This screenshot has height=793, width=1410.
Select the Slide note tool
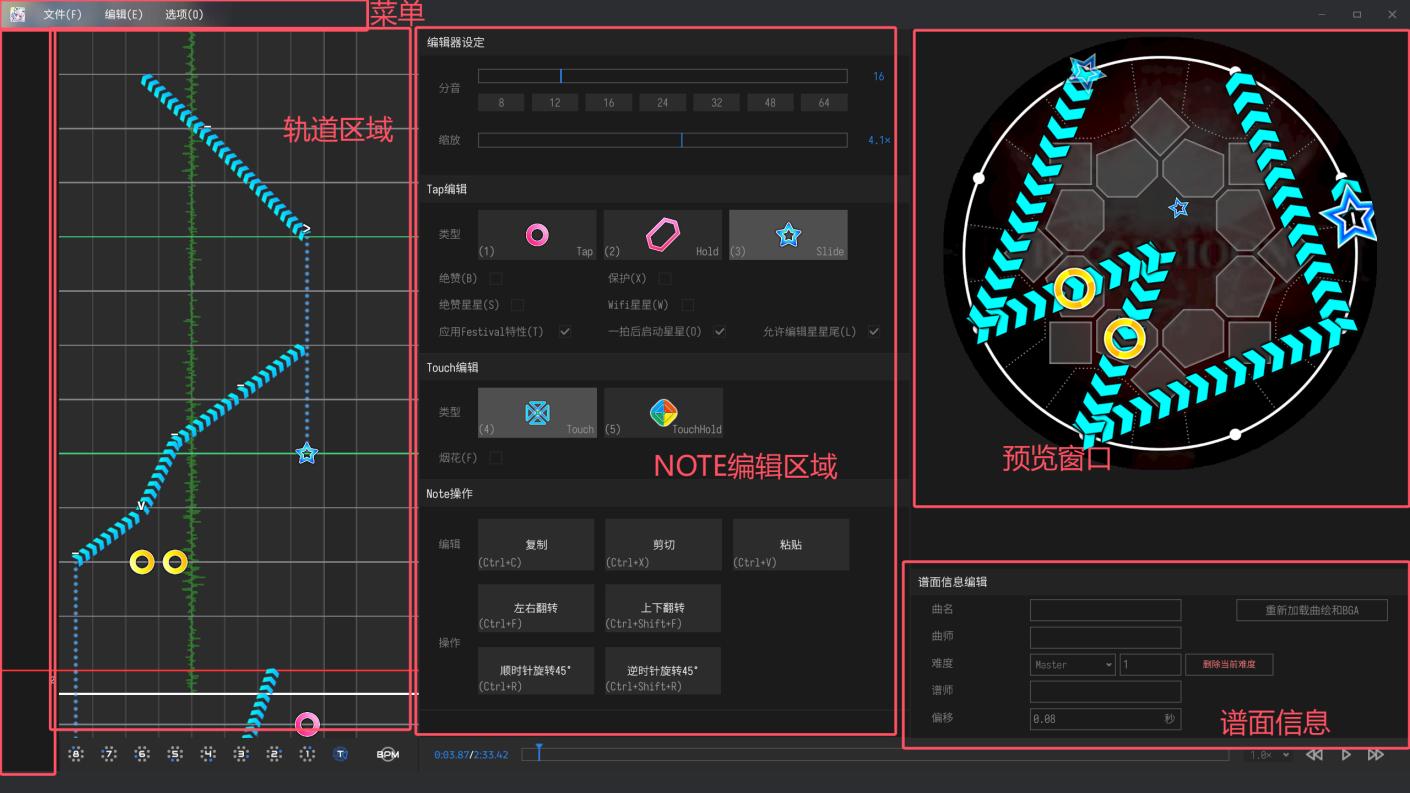tap(788, 234)
